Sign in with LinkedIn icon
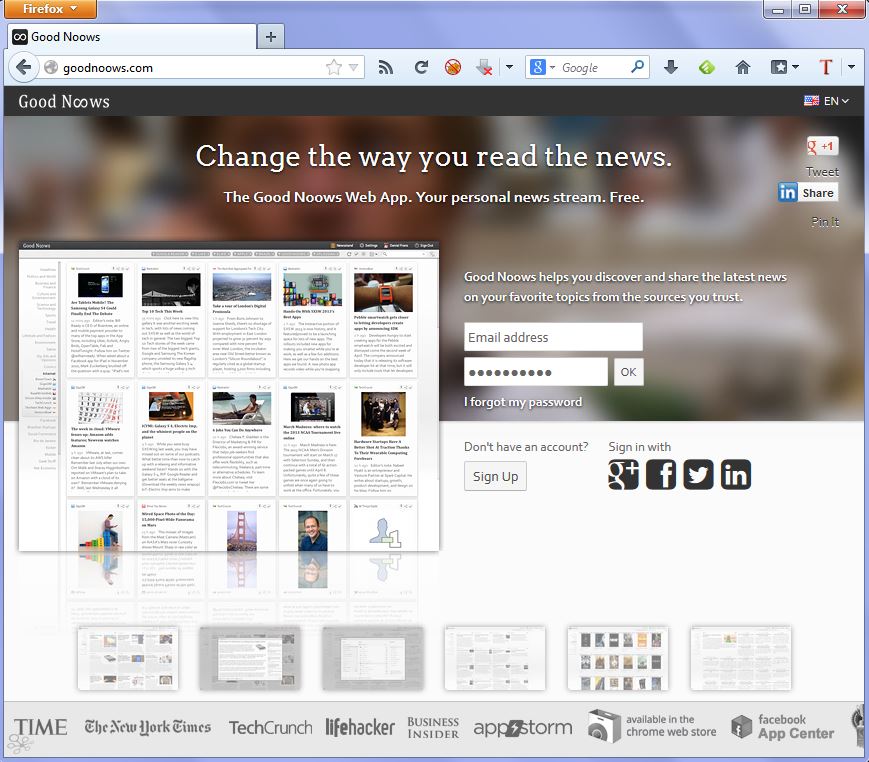 click(736, 474)
